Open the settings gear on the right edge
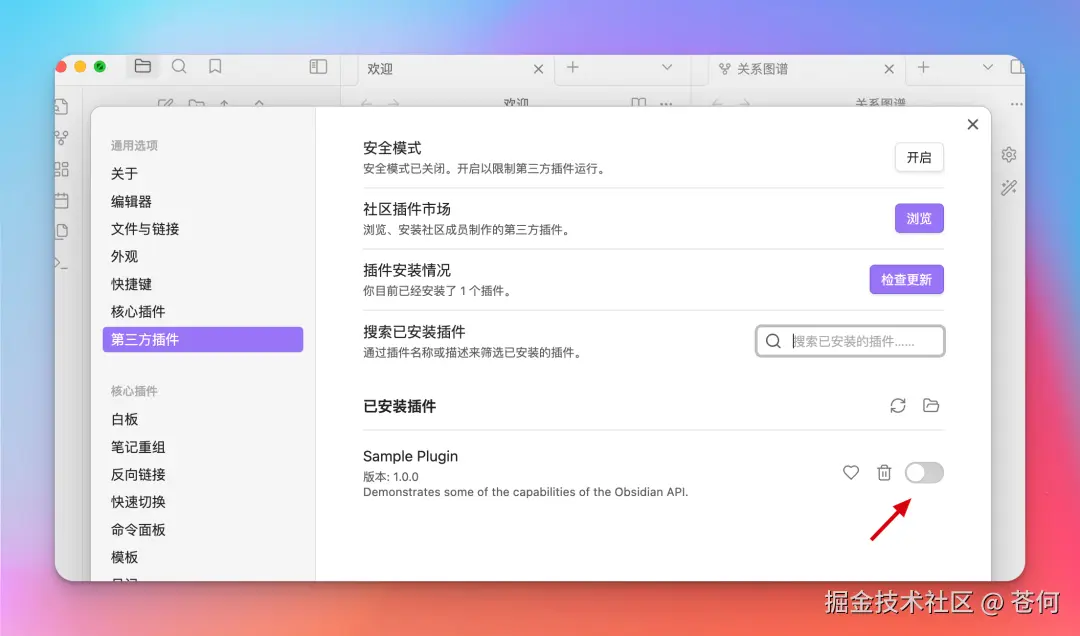 (1009, 154)
